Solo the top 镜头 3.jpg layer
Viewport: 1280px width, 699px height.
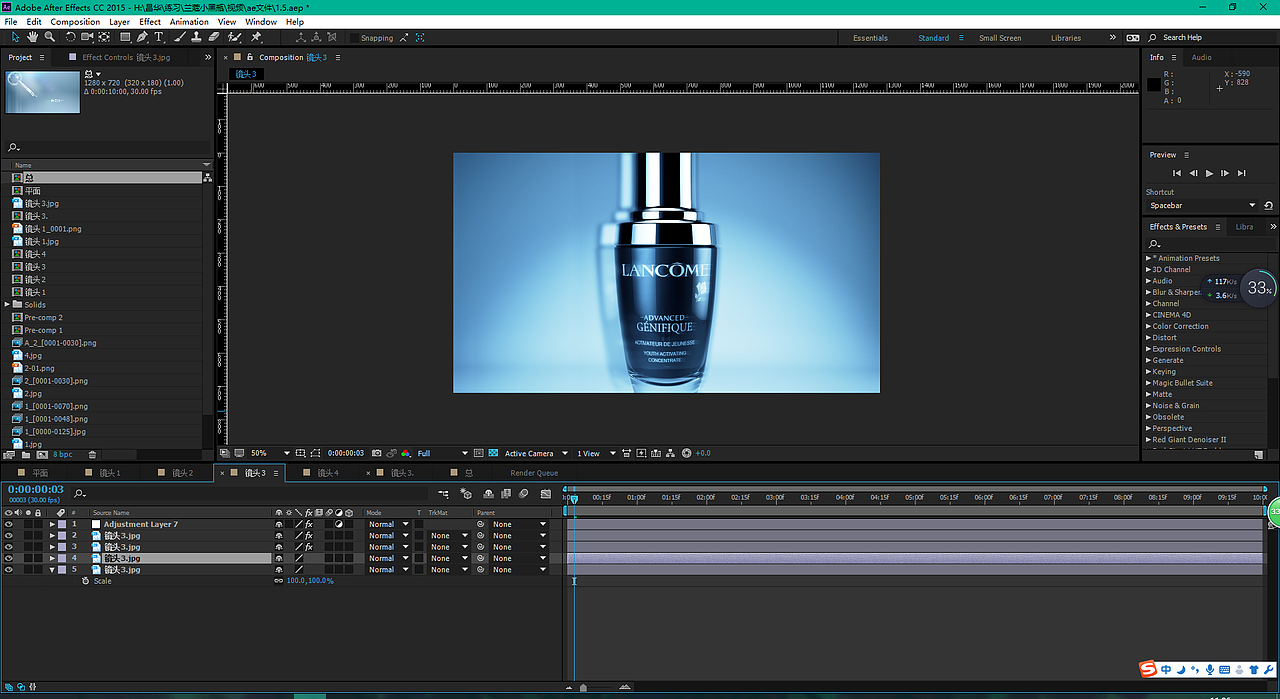[29, 535]
